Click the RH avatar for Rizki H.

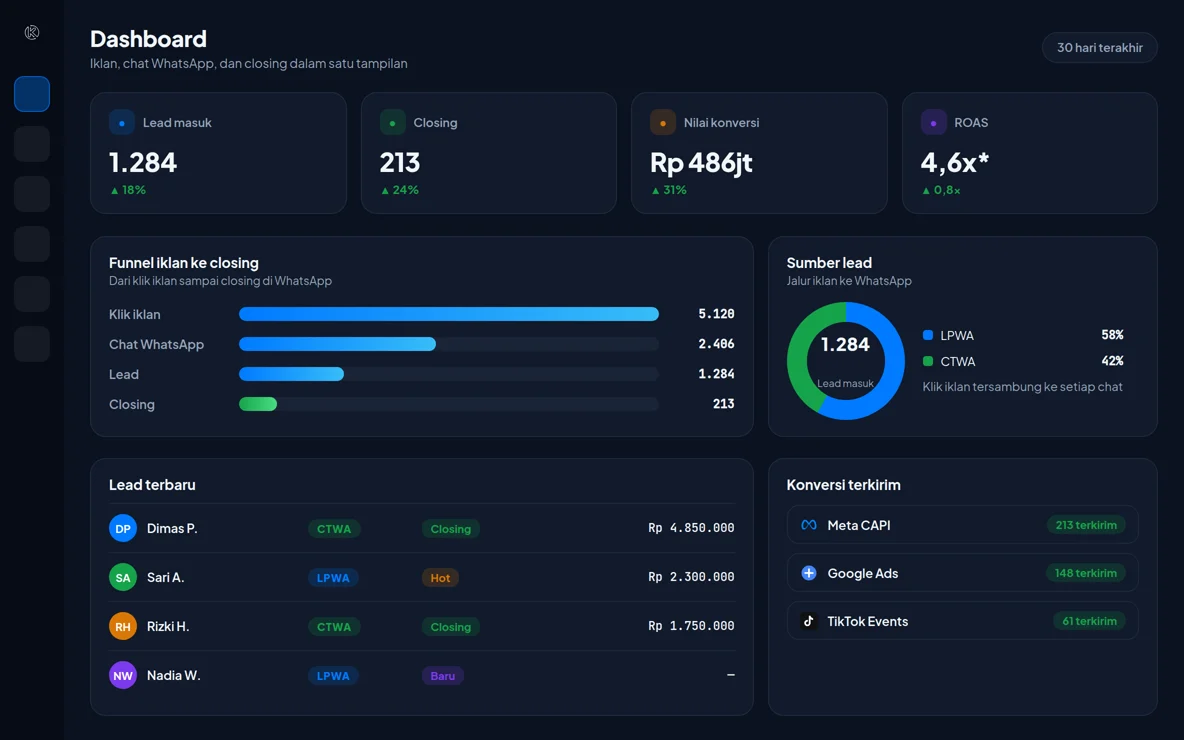click(x=123, y=626)
